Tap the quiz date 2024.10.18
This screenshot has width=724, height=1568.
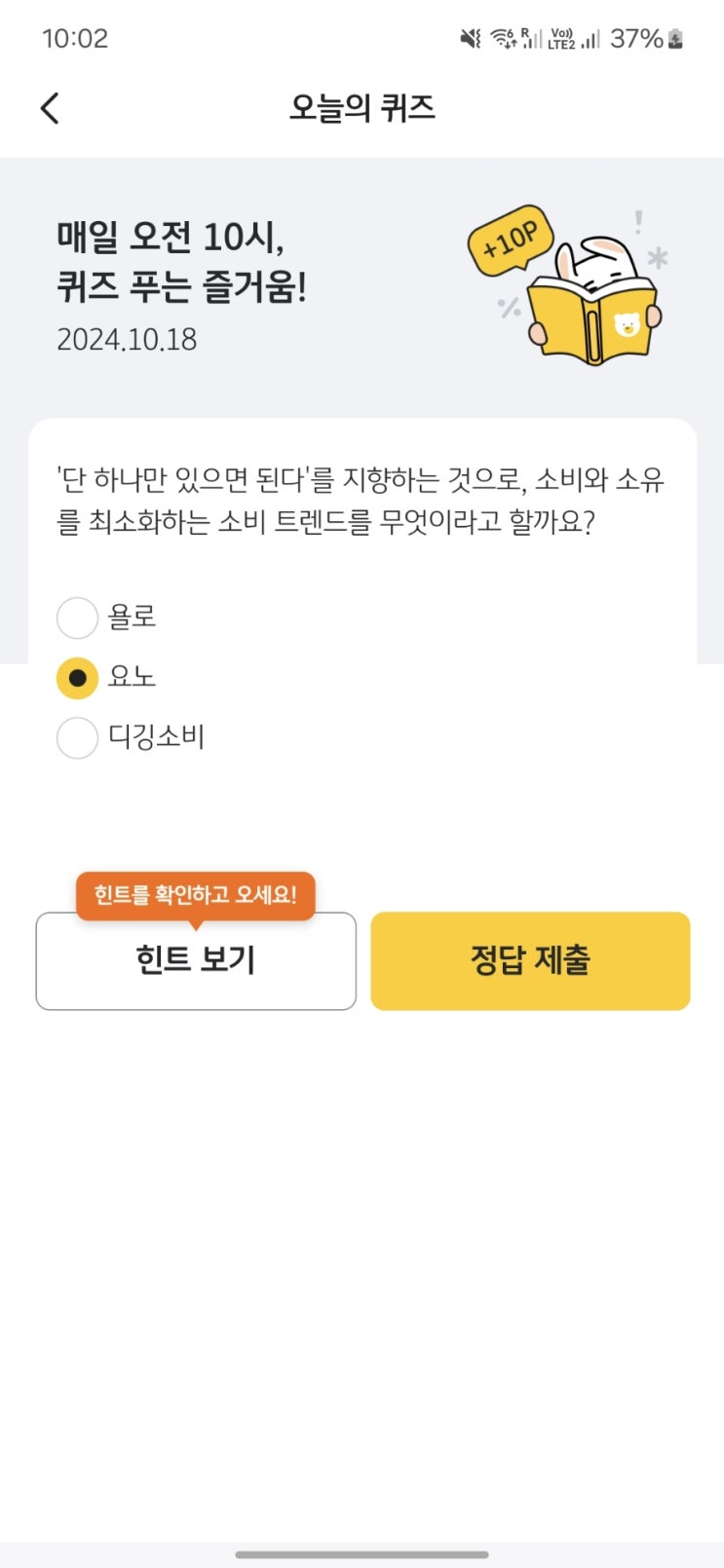point(127,340)
